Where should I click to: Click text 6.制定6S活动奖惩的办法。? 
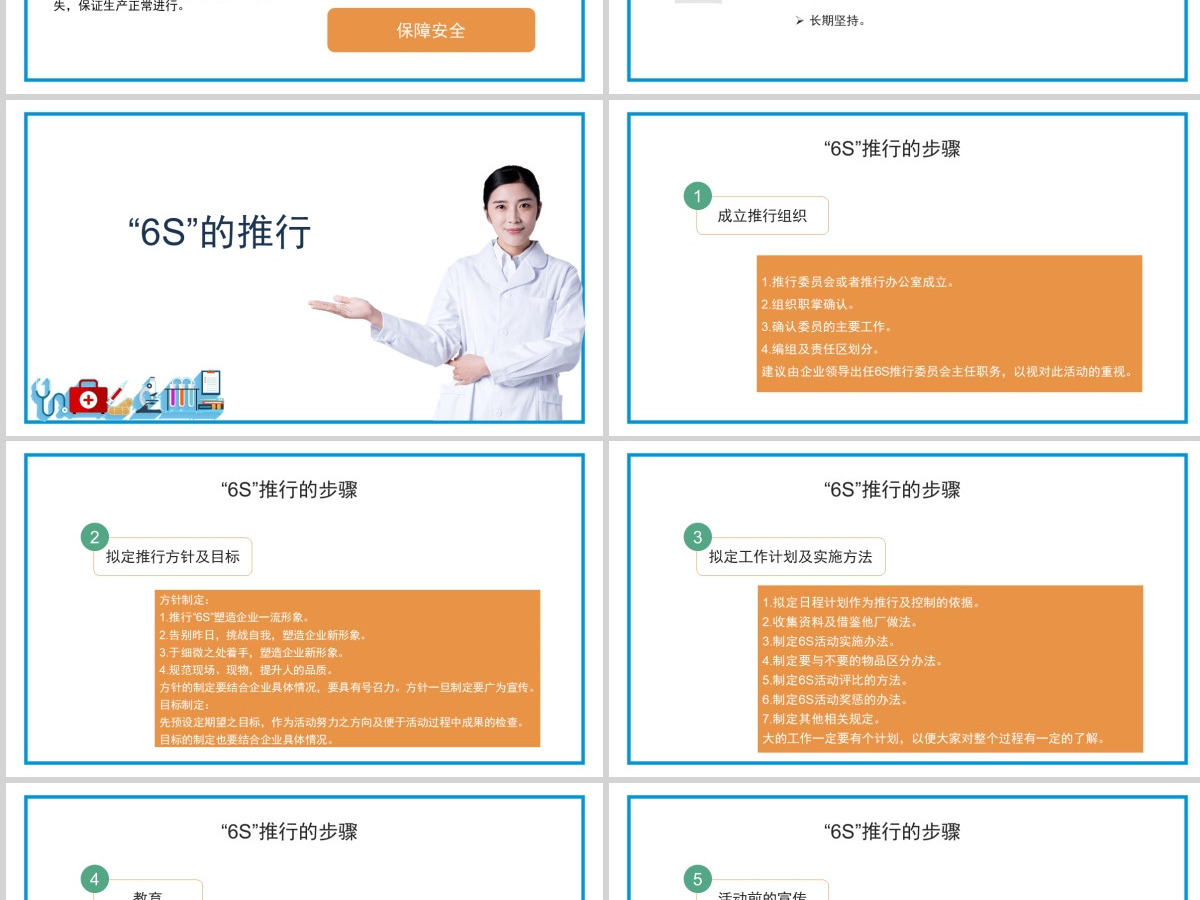(x=835, y=700)
